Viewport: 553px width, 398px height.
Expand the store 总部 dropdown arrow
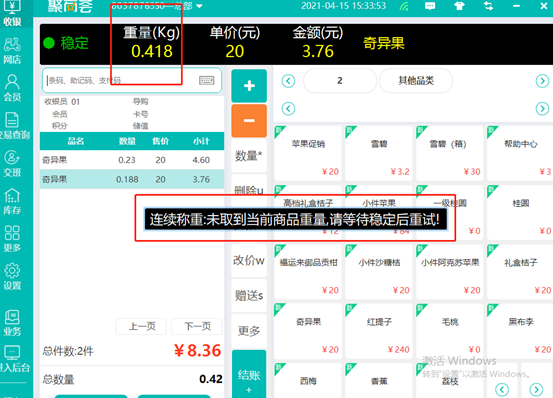tap(199, 6)
